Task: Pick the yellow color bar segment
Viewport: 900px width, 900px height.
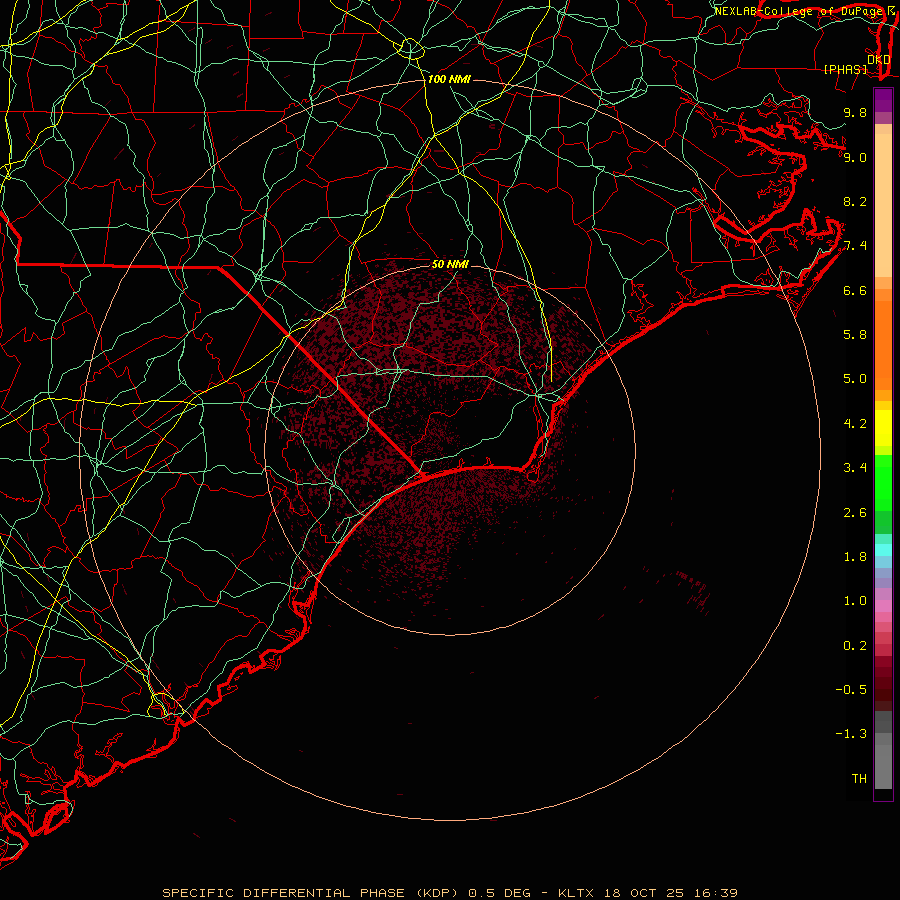Action: coord(883,428)
